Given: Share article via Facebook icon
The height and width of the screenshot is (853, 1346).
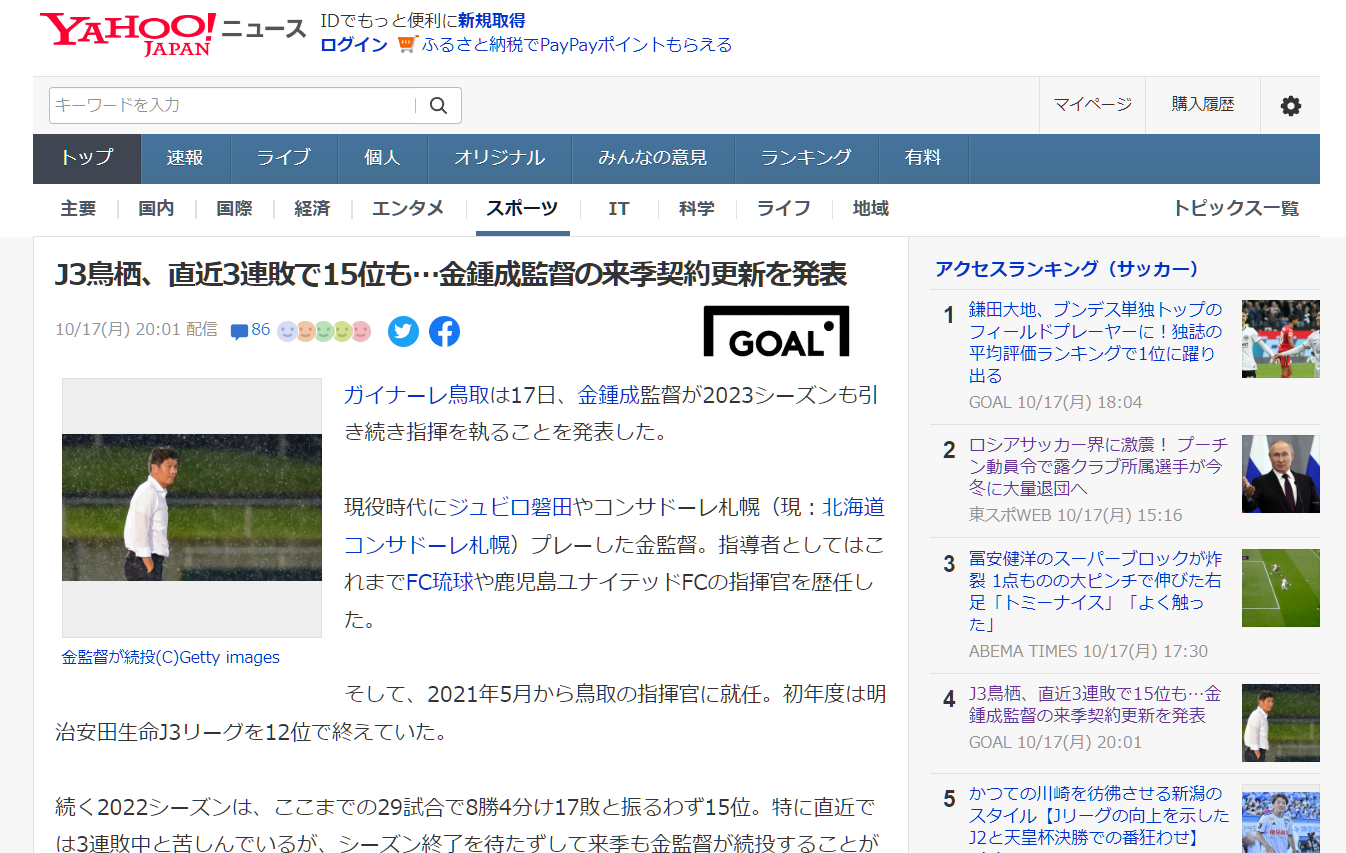Looking at the screenshot, I should point(444,331).
